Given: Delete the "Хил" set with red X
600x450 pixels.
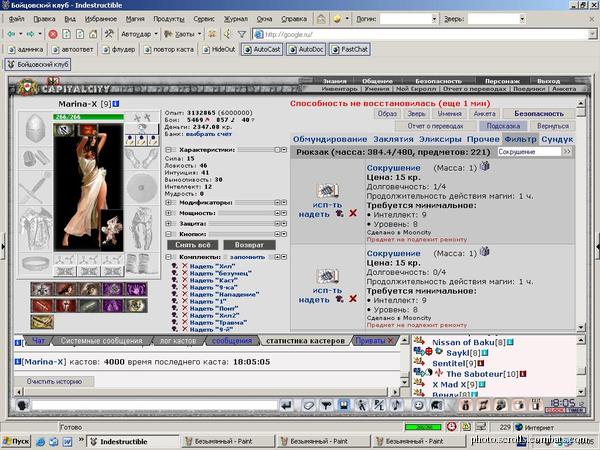Looking at the screenshot, I should tap(185, 266).
